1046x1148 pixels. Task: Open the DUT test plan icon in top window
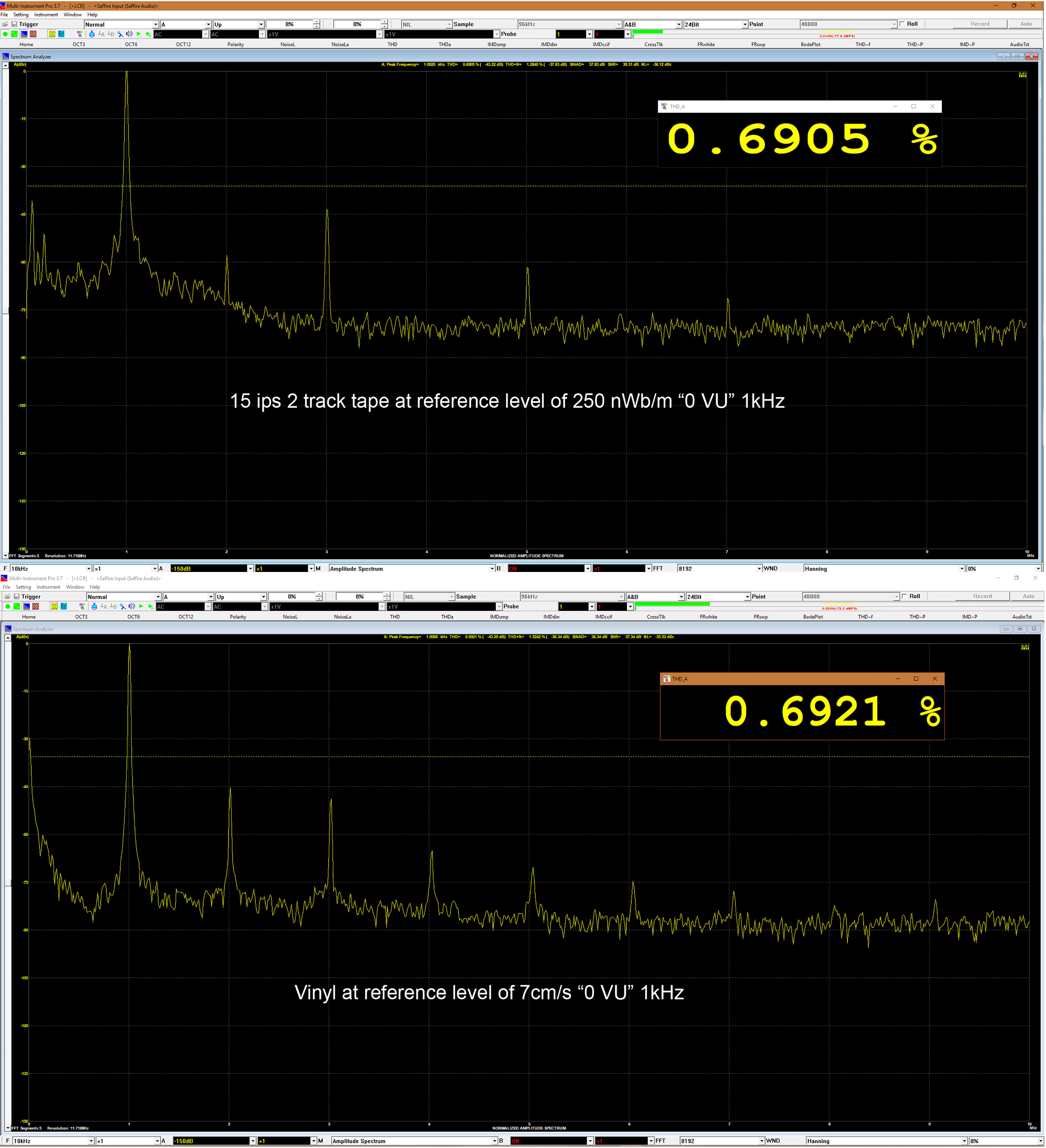[x=62, y=34]
